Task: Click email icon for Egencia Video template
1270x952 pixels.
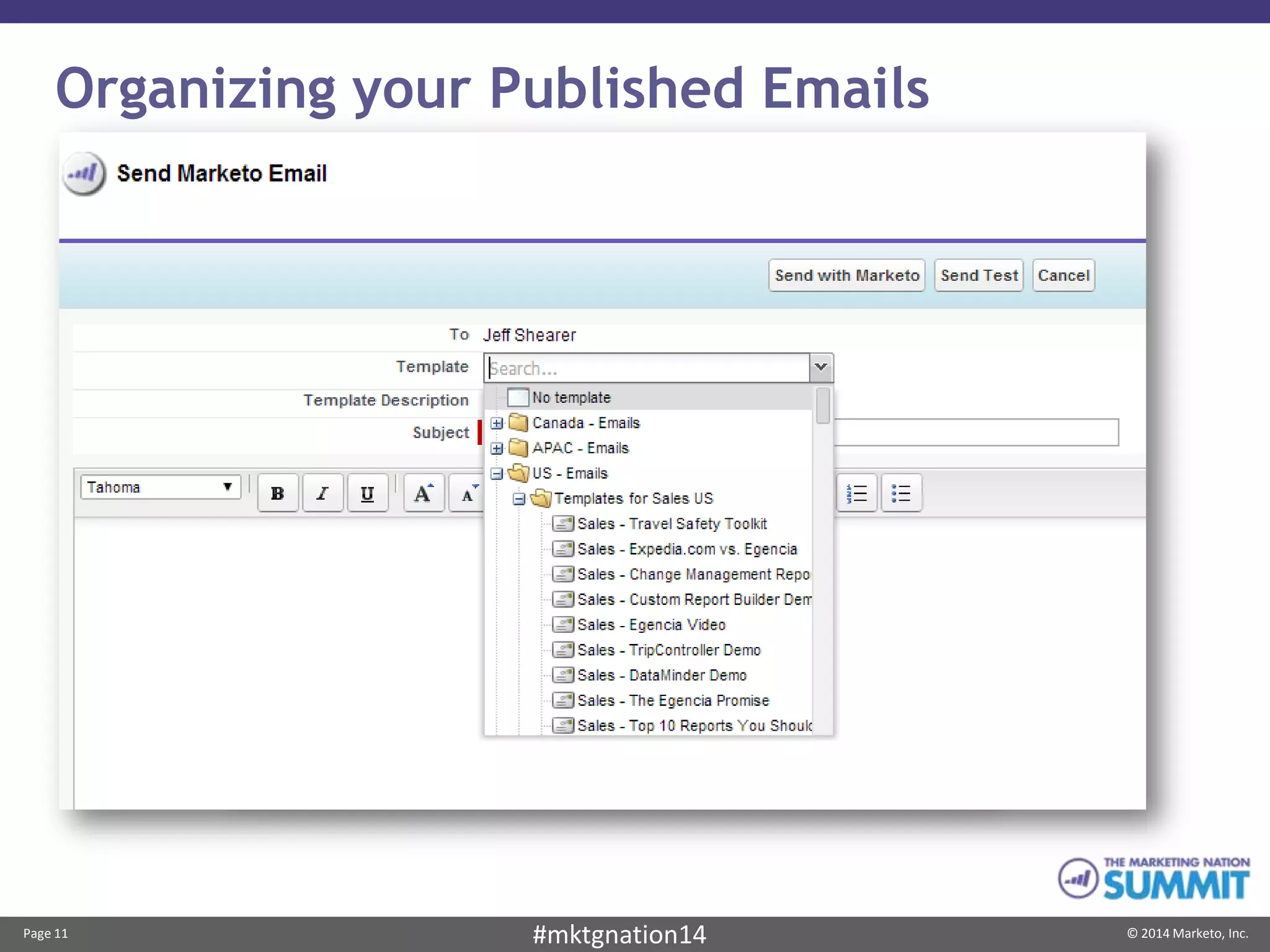Action: click(563, 625)
